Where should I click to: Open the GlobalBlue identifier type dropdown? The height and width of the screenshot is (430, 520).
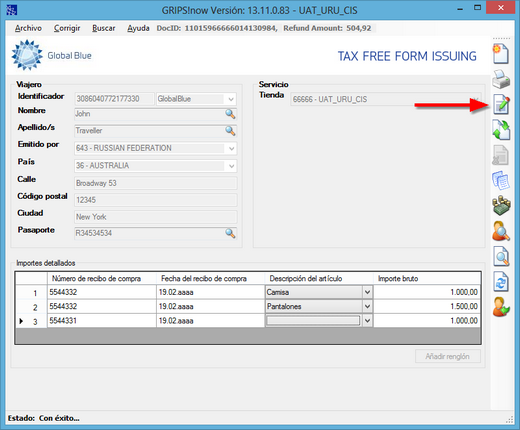tap(231, 99)
